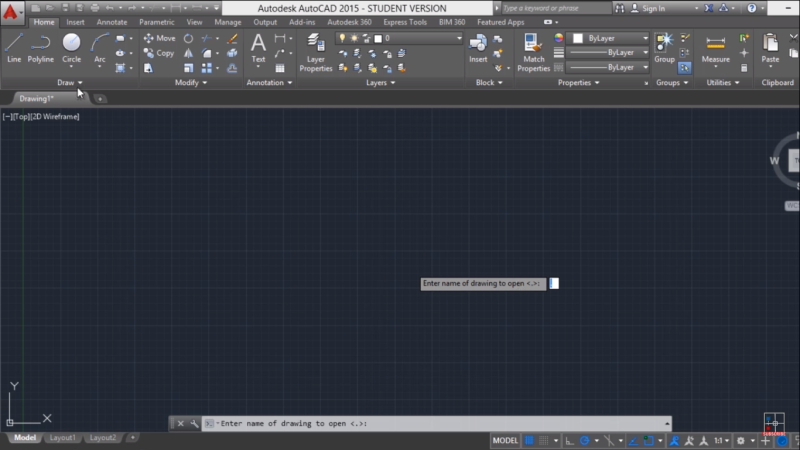Expand the Draw panel
Viewport: 800px width, 450px height.
pos(69,83)
